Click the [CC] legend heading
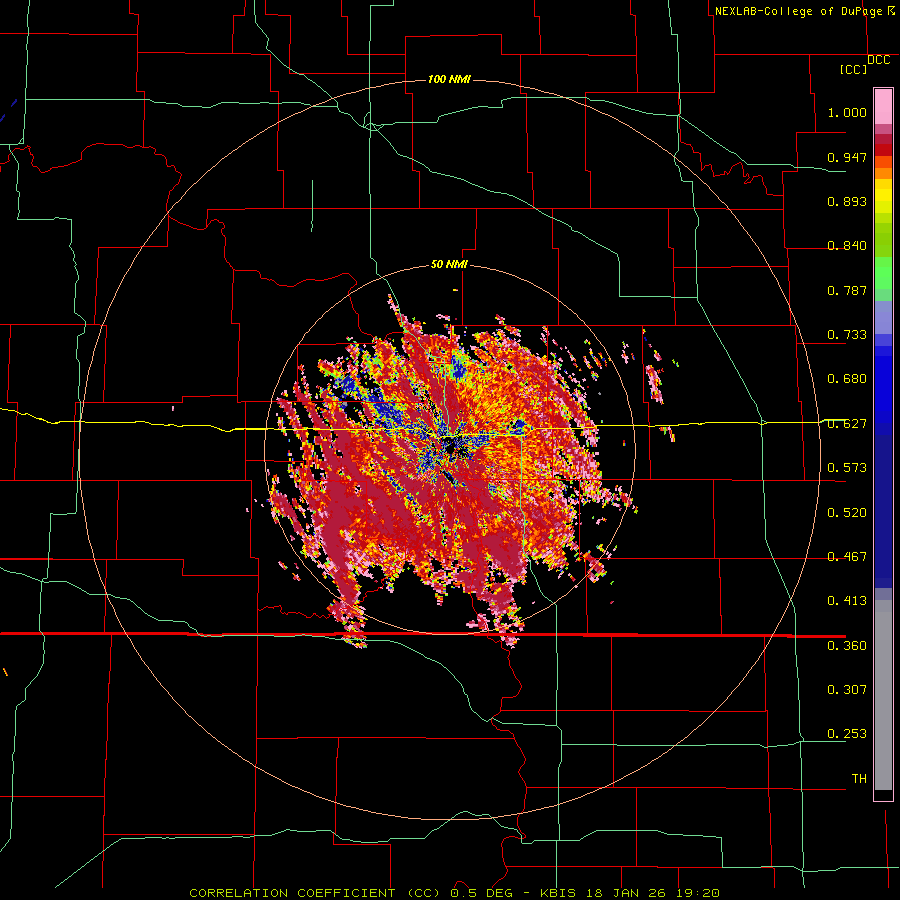This screenshot has height=900, width=900. [854, 69]
